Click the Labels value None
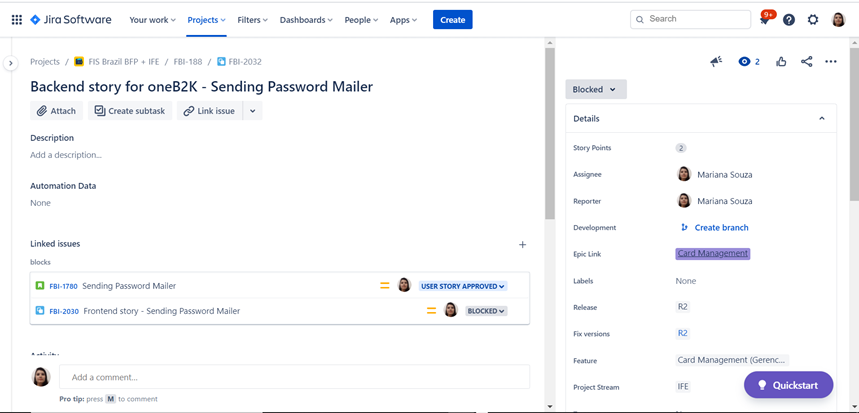 point(686,280)
